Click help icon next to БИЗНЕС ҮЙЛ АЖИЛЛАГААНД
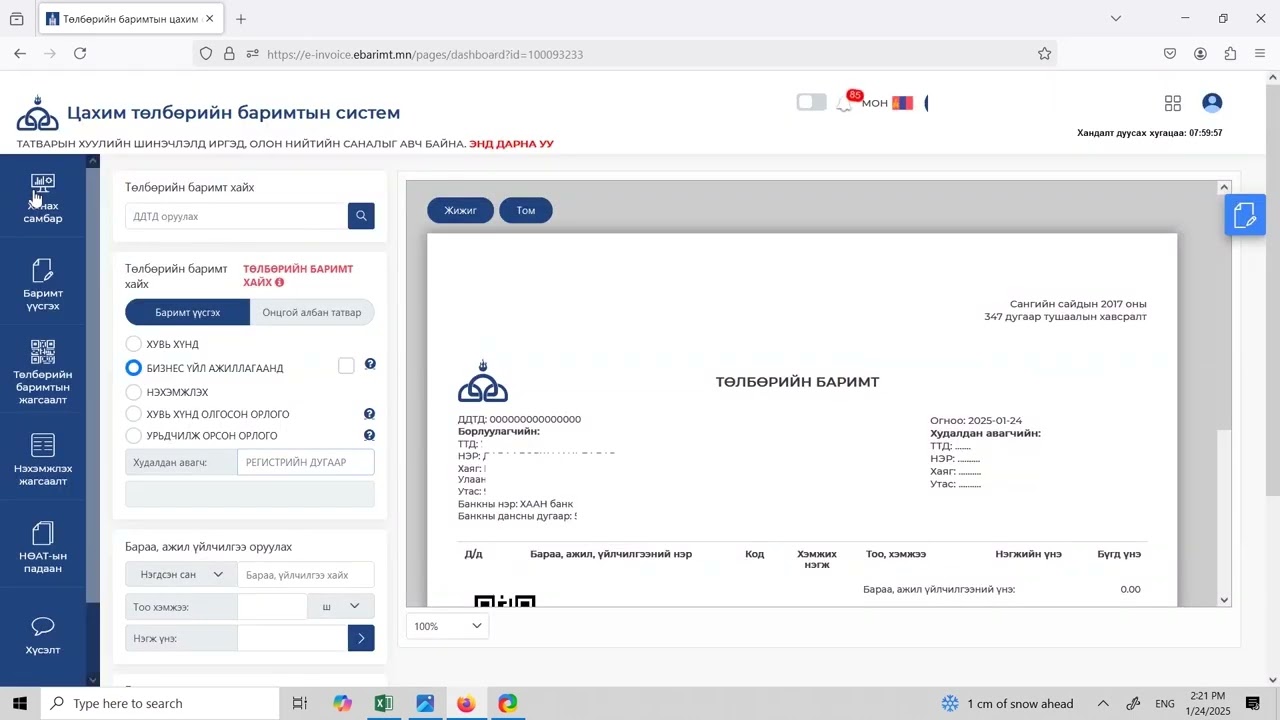This screenshot has width=1280, height=720. pyautogui.click(x=370, y=364)
